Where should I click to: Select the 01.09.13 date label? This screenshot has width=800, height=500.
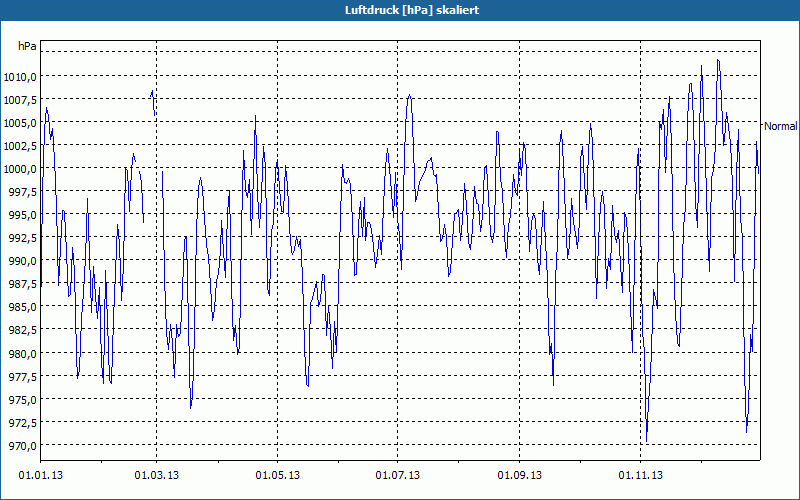tap(520, 476)
